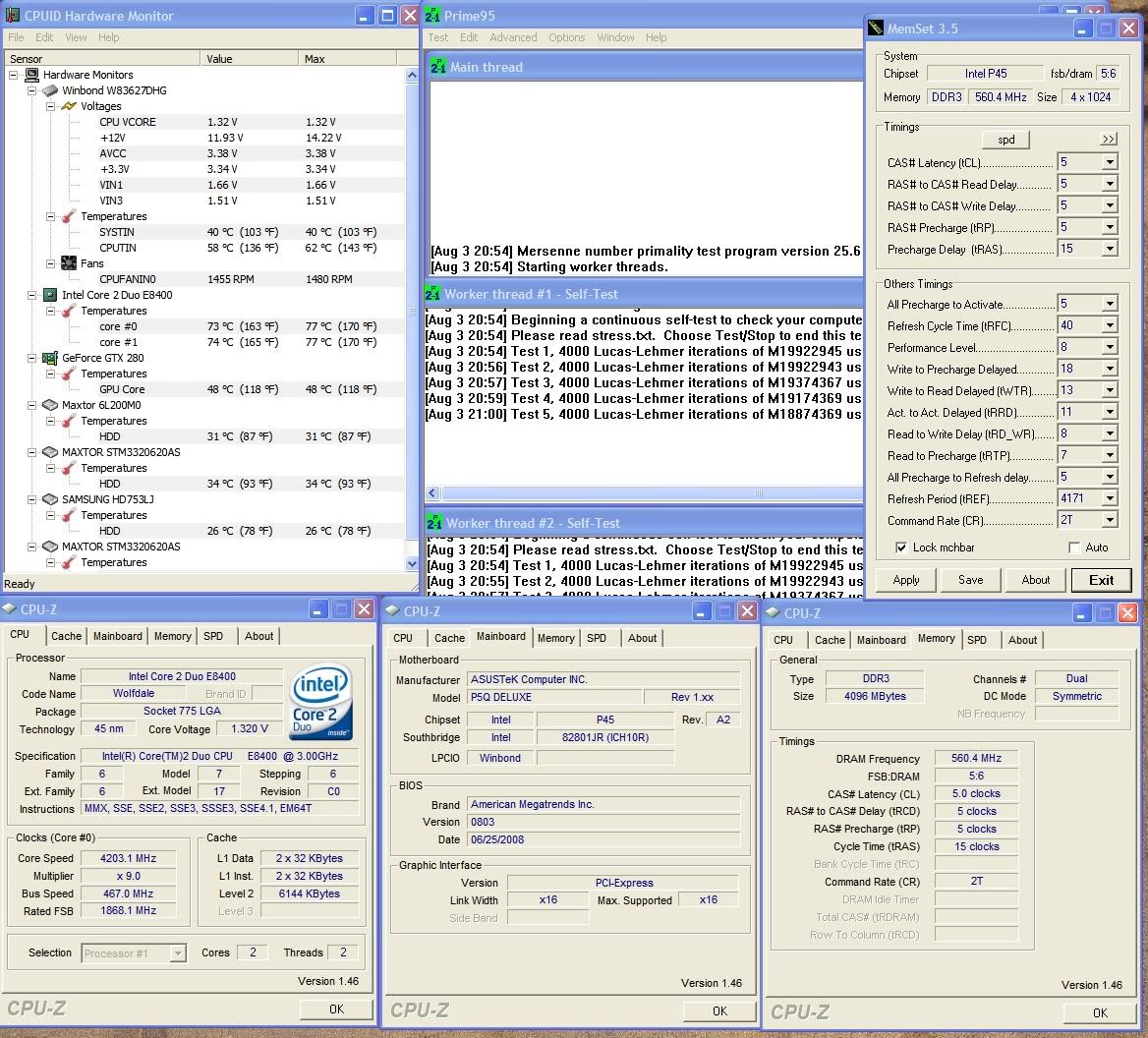The image size is (1148, 1038).
Task: Click the Max column header
Action: point(347,59)
